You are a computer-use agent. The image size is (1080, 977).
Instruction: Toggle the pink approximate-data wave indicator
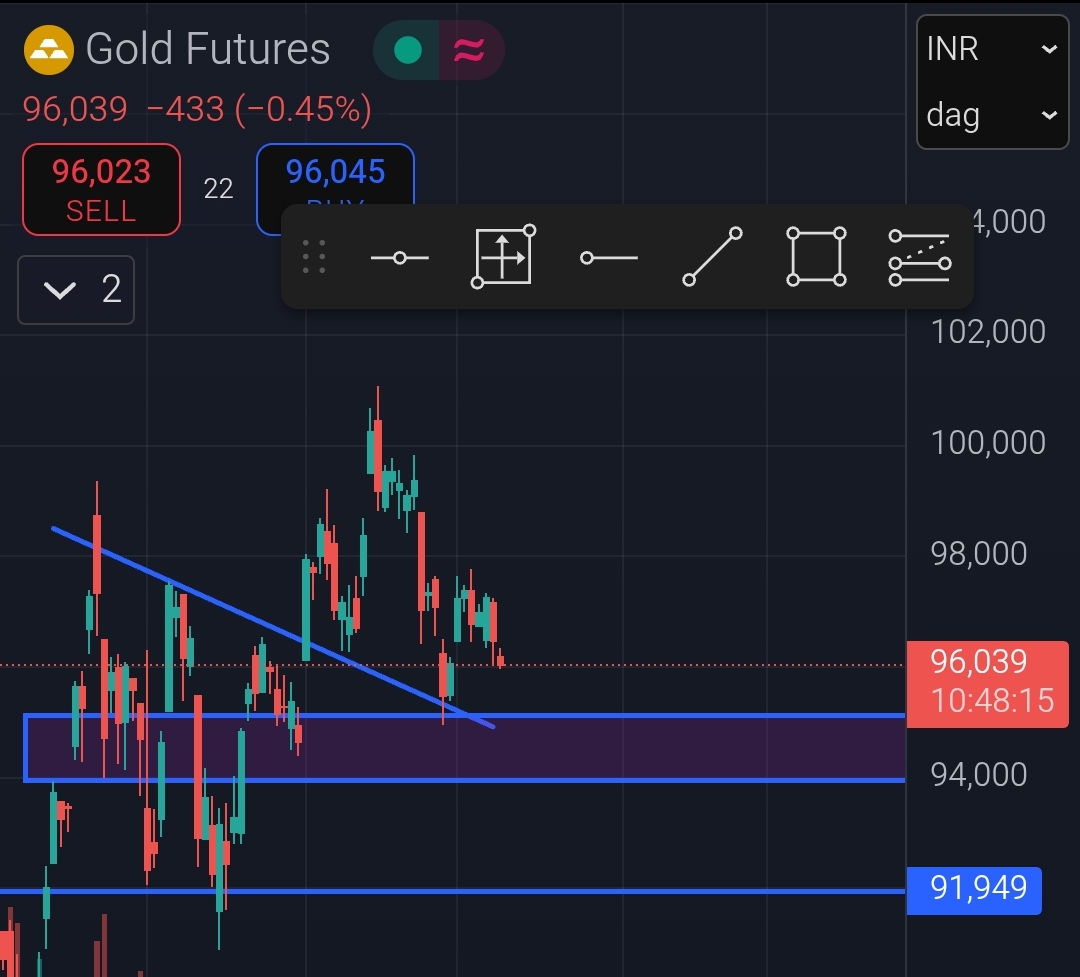(x=469, y=50)
